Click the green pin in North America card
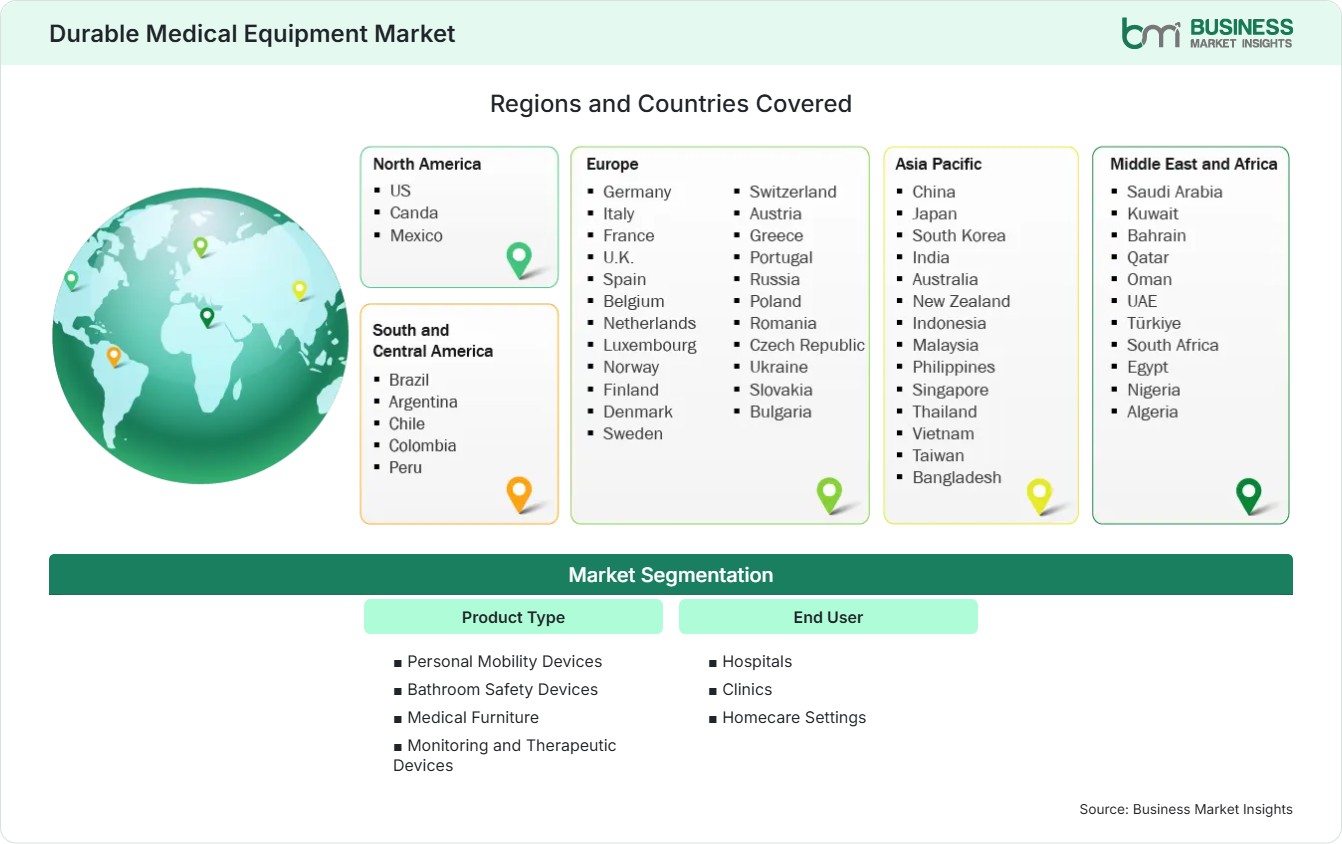 click(x=519, y=259)
